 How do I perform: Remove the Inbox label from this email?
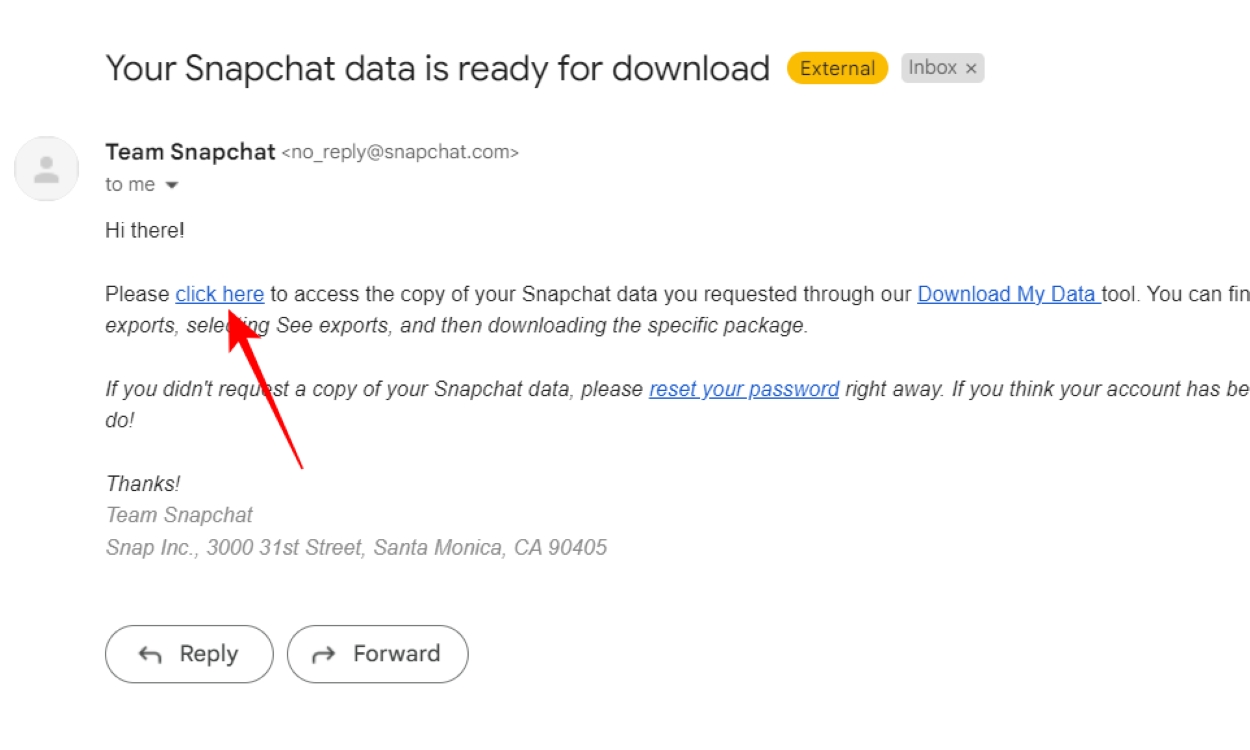(x=971, y=68)
